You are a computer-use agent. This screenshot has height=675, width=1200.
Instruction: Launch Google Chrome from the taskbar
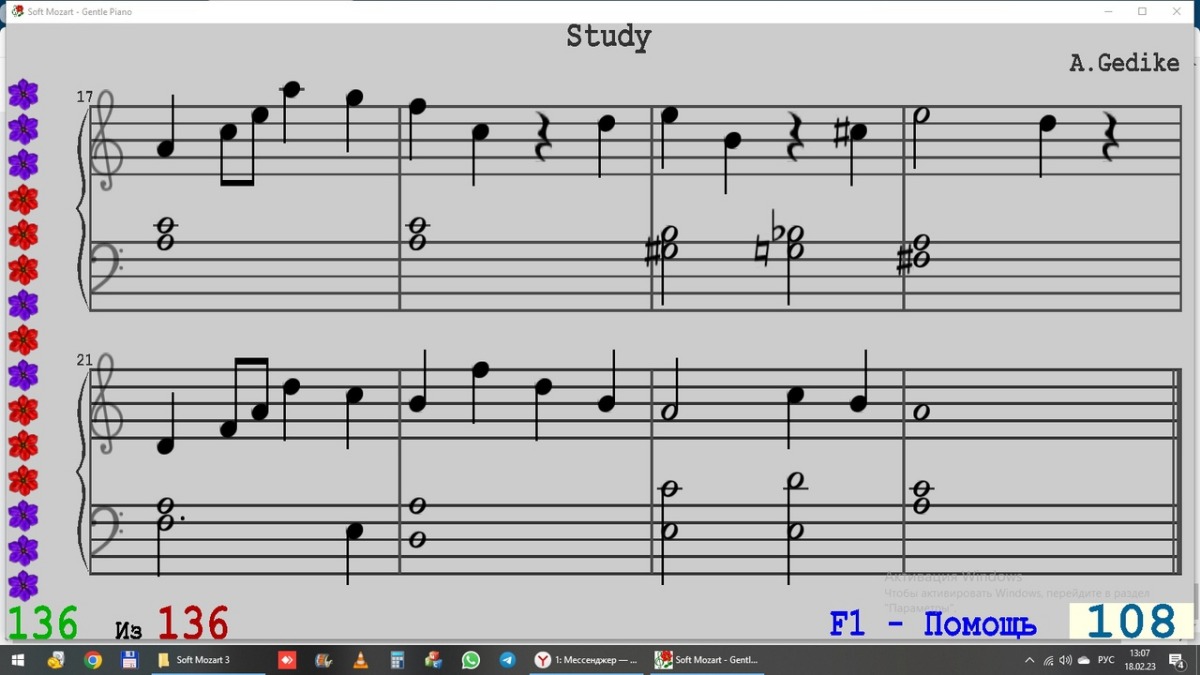[x=92, y=660]
